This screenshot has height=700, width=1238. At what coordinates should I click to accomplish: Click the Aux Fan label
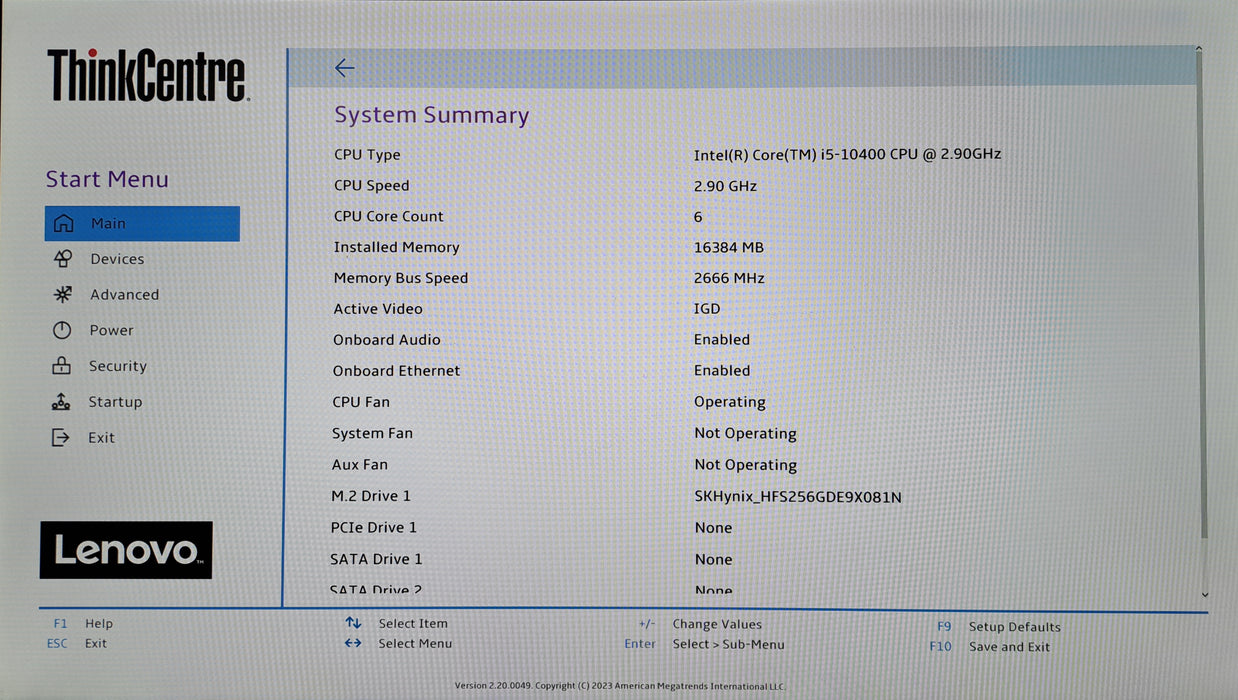(x=360, y=465)
